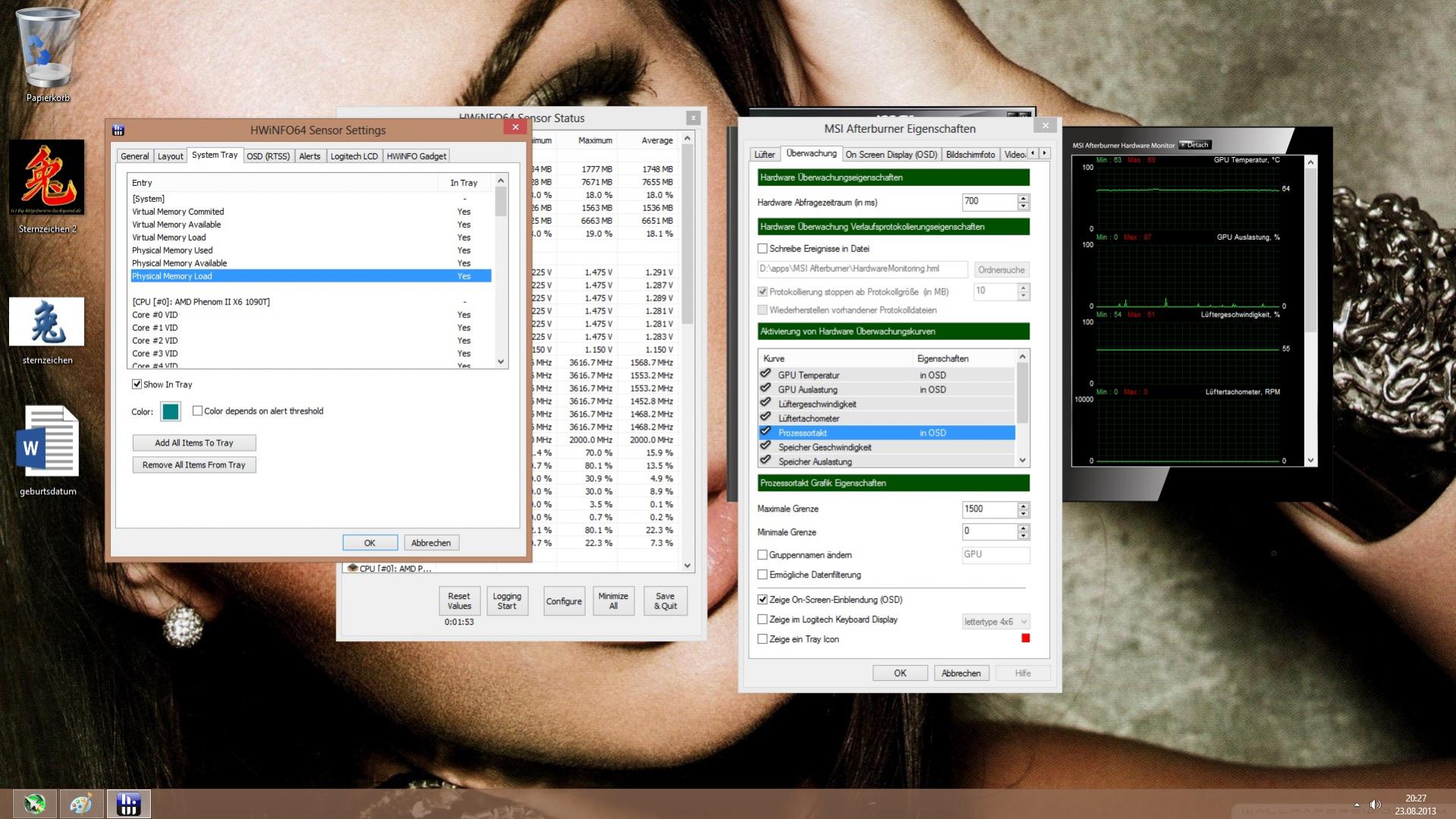The height and width of the screenshot is (819, 1456).
Task: Uncheck Zeige On-Screen-Einblendung (OSD)
Action: click(763, 600)
